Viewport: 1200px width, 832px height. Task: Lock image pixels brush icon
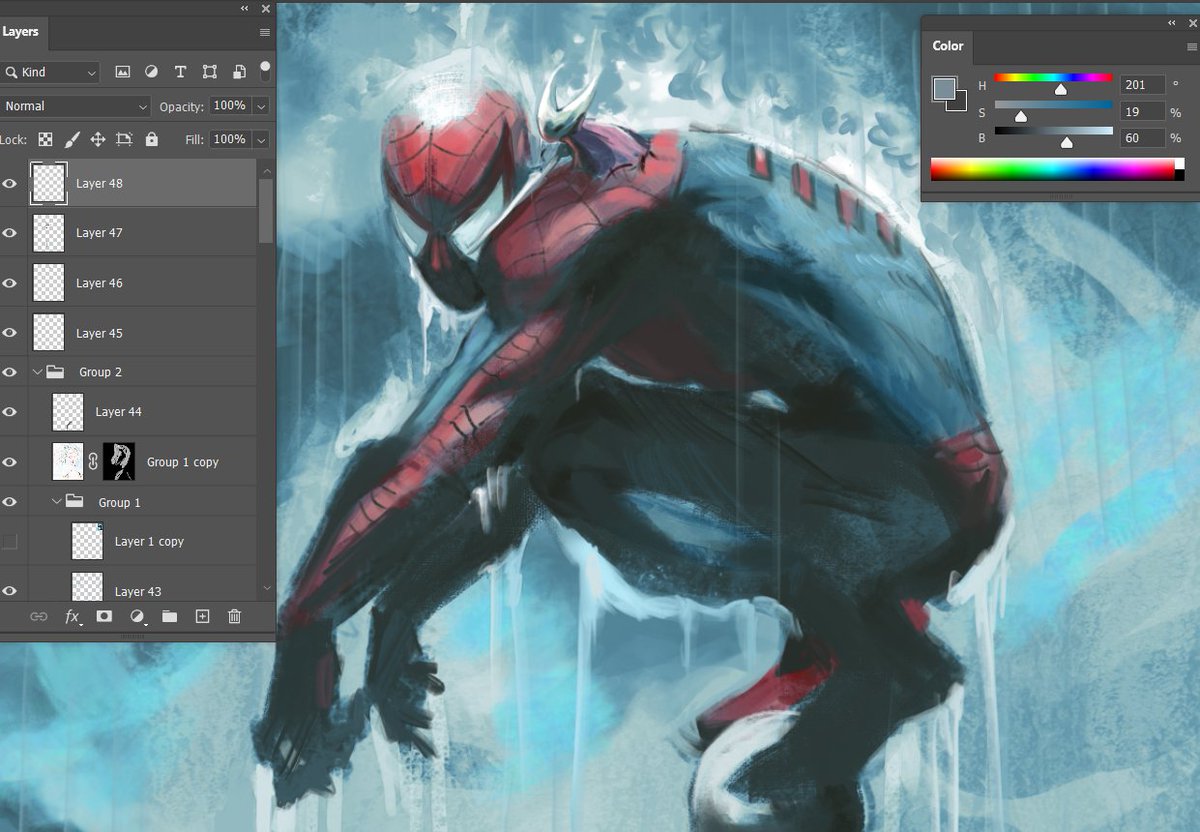tap(72, 139)
